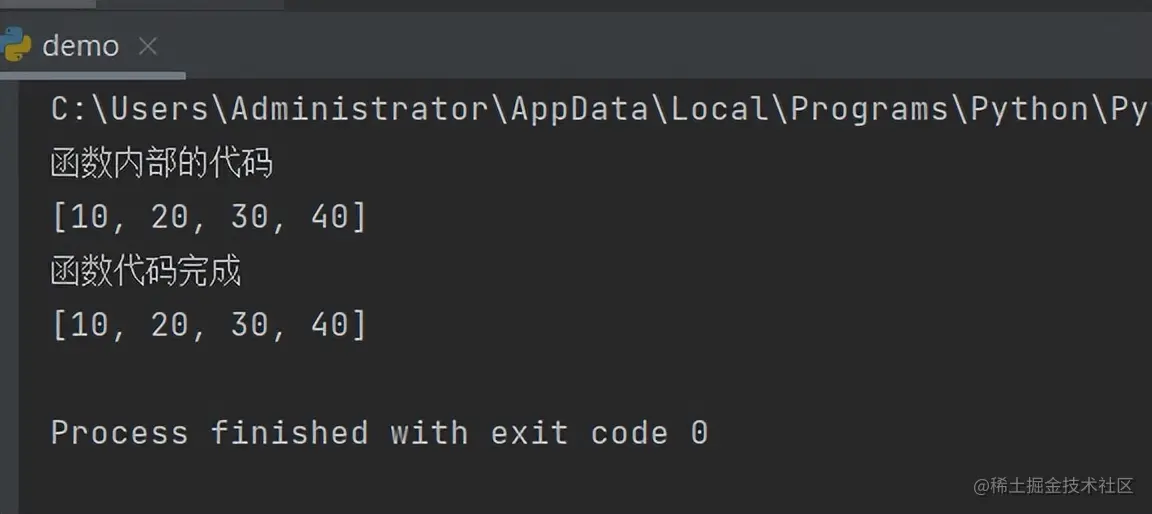The width and height of the screenshot is (1152, 514).
Task: Click the second [10, 20, 30, 40] output
Action: 209,325
